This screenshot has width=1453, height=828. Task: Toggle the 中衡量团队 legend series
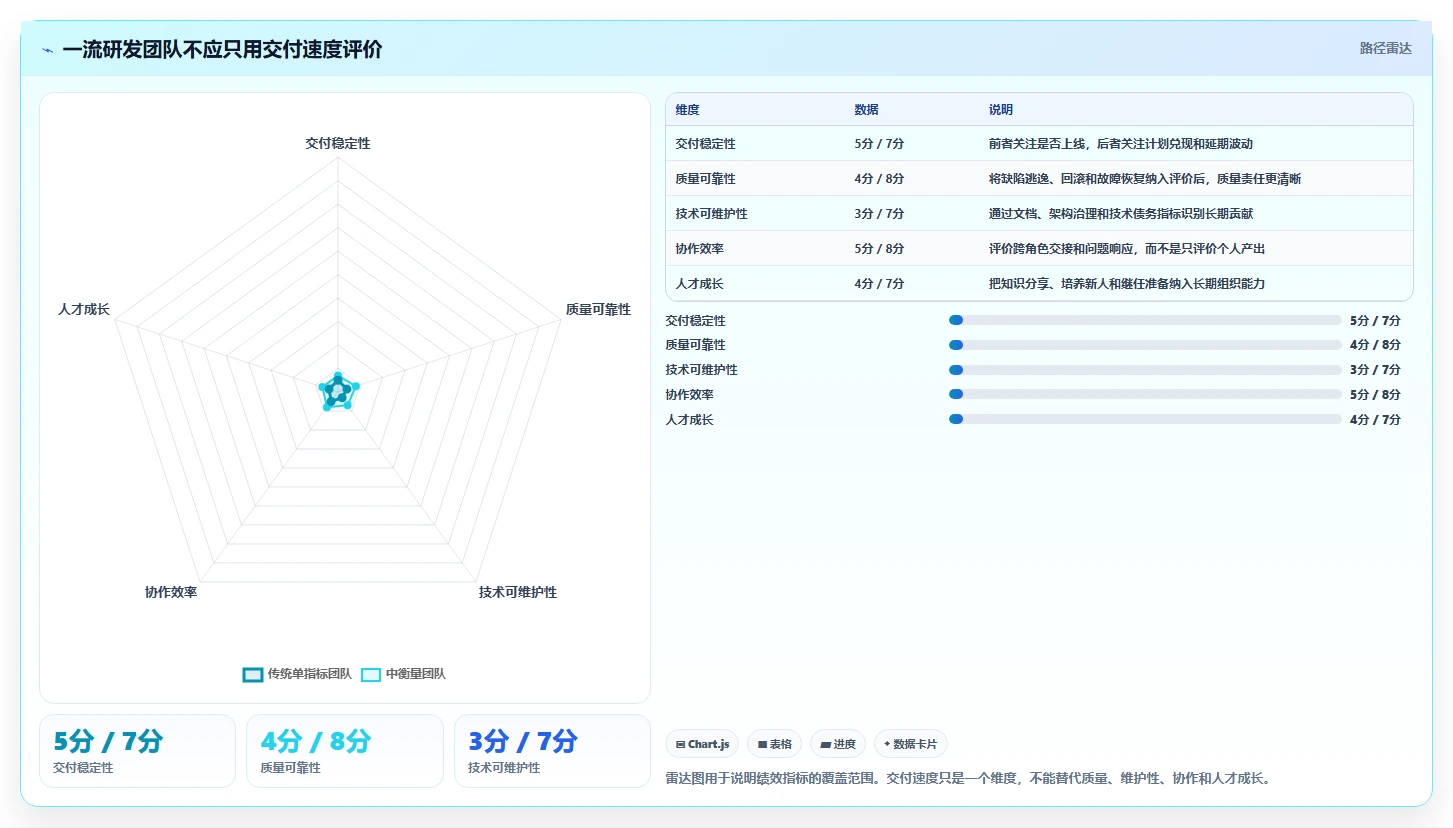tap(403, 674)
